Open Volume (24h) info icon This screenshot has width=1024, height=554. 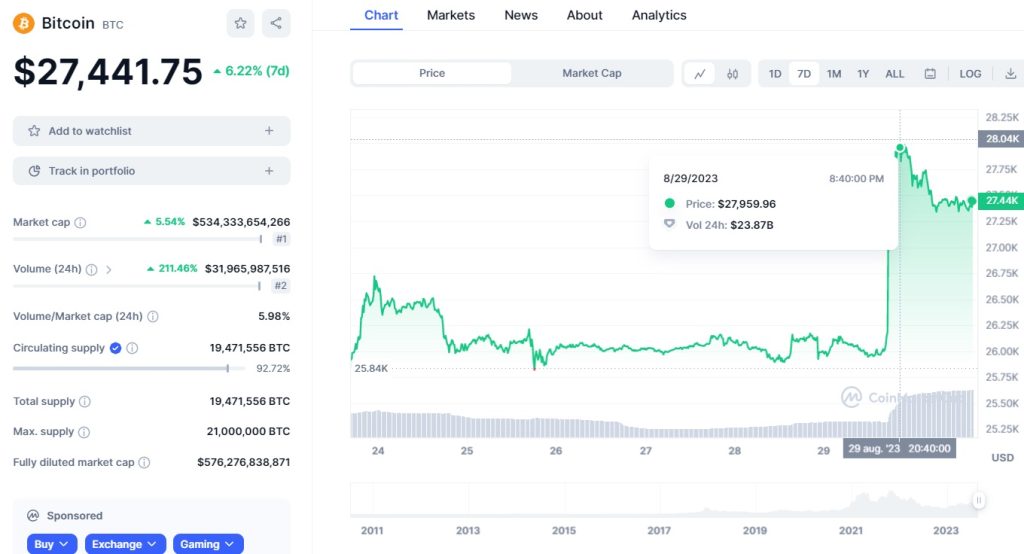91,269
